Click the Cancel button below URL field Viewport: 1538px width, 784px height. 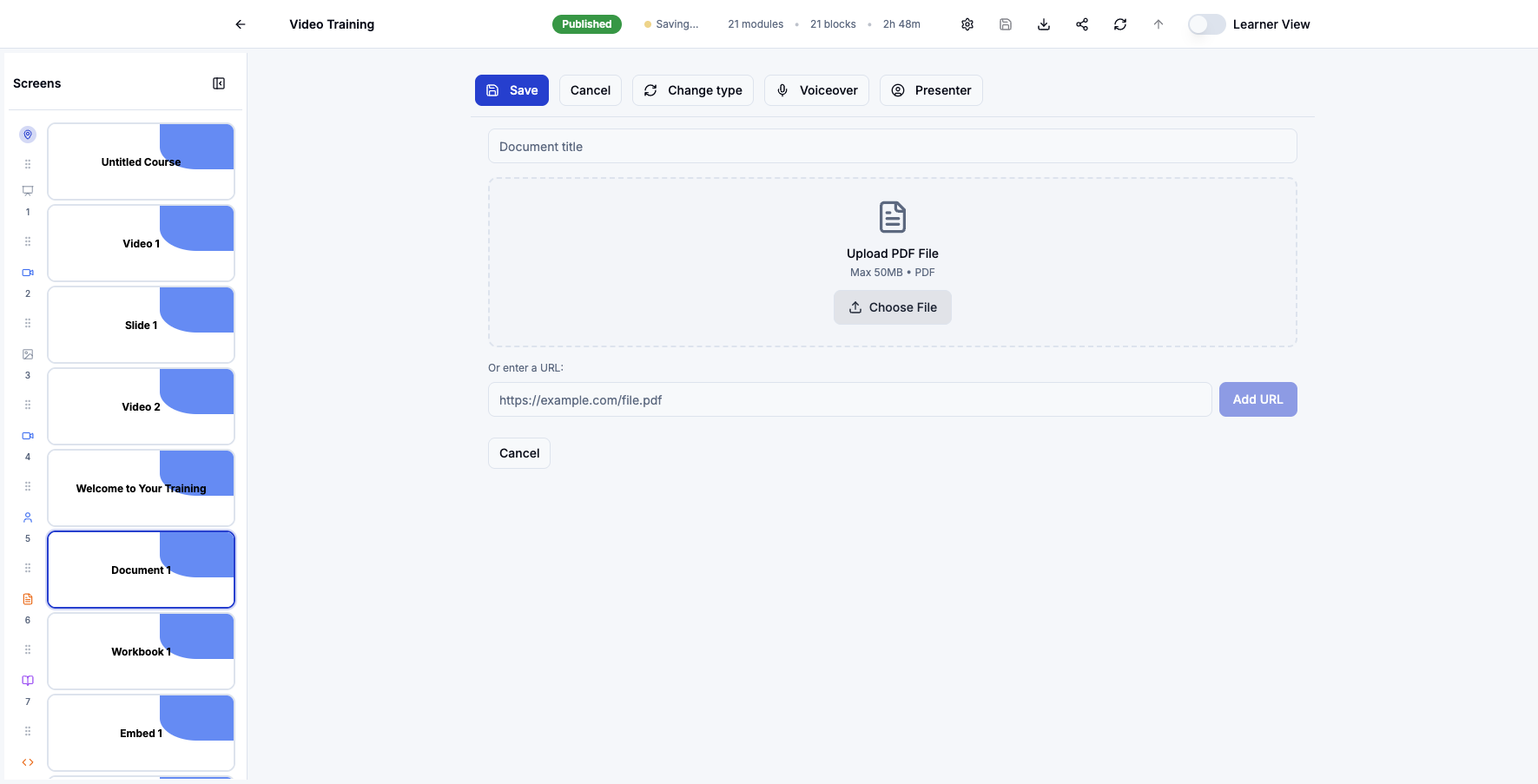[x=519, y=453]
